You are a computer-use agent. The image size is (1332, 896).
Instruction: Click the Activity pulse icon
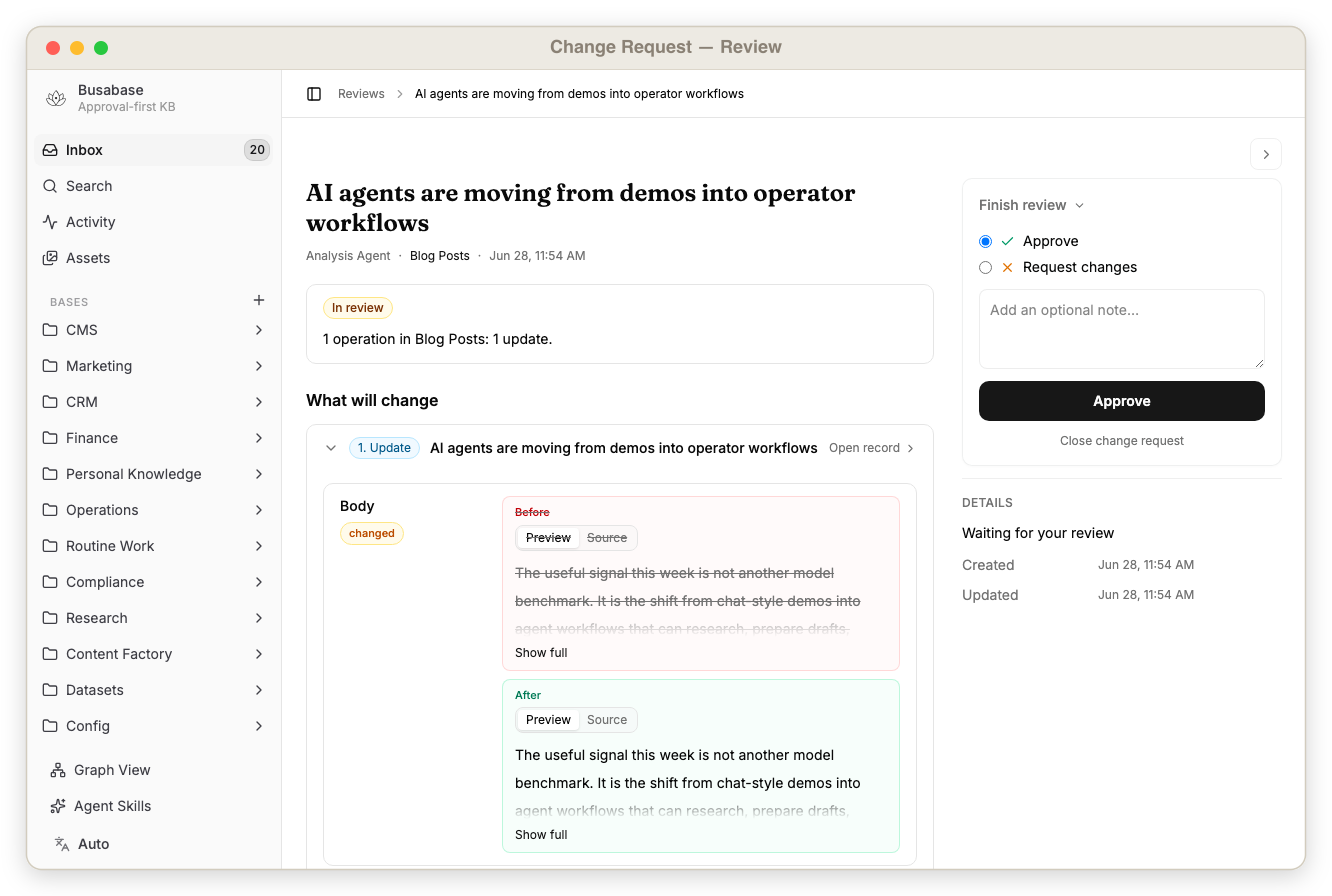pyautogui.click(x=50, y=222)
